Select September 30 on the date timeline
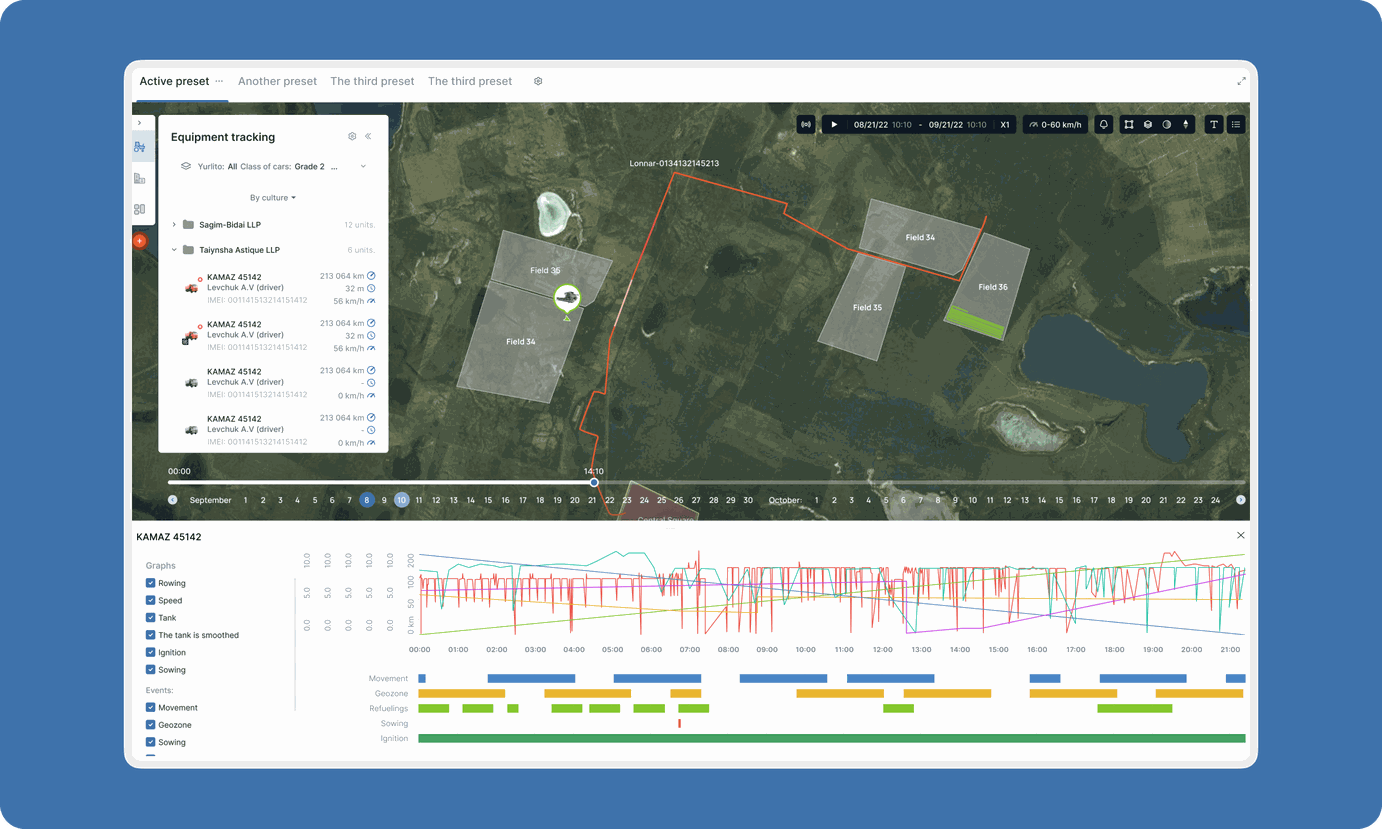This screenshot has width=1382, height=829. (748, 500)
